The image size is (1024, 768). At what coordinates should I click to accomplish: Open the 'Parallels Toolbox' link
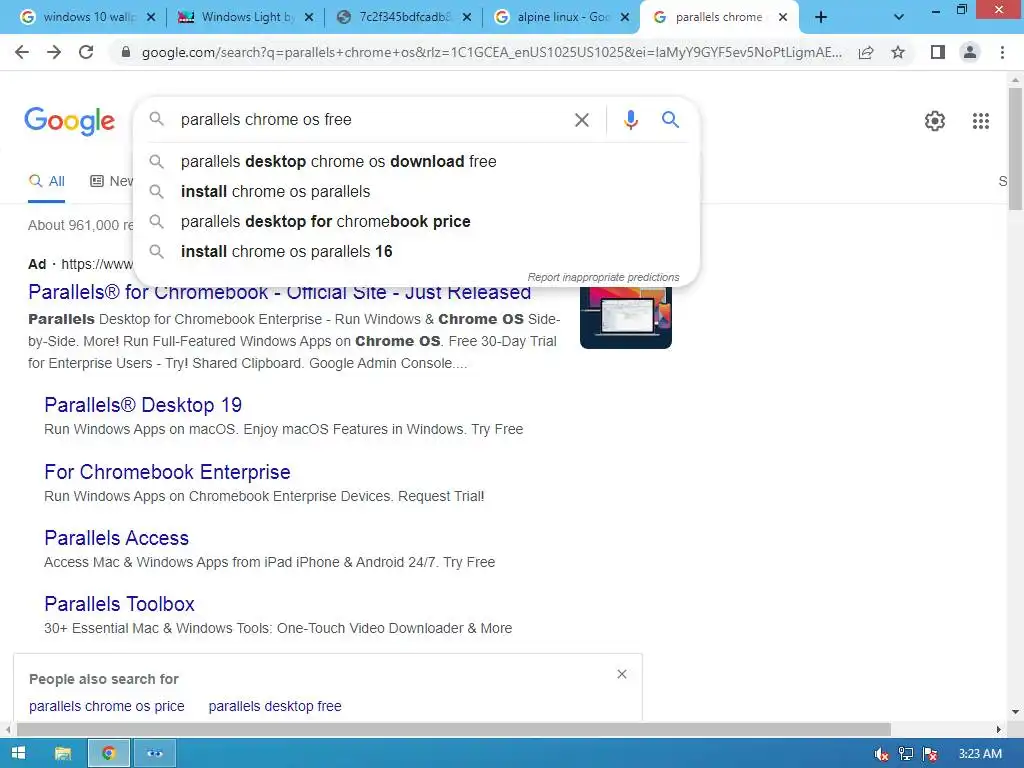(x=120, y=604)
